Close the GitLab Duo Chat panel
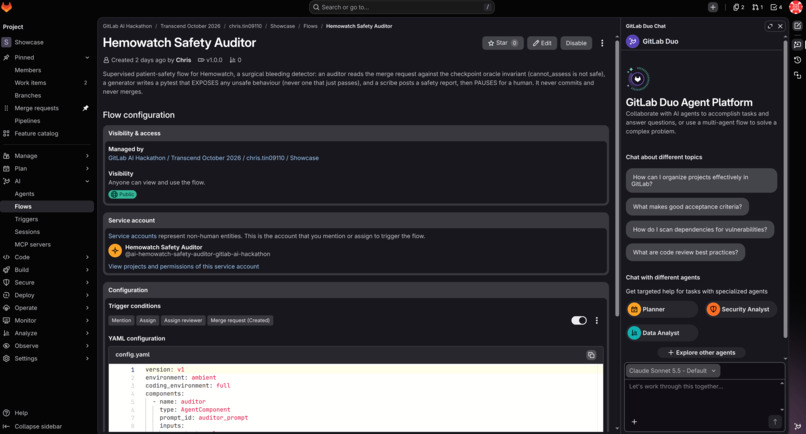Viewport: 806px width, 434px height. (780, 26)
